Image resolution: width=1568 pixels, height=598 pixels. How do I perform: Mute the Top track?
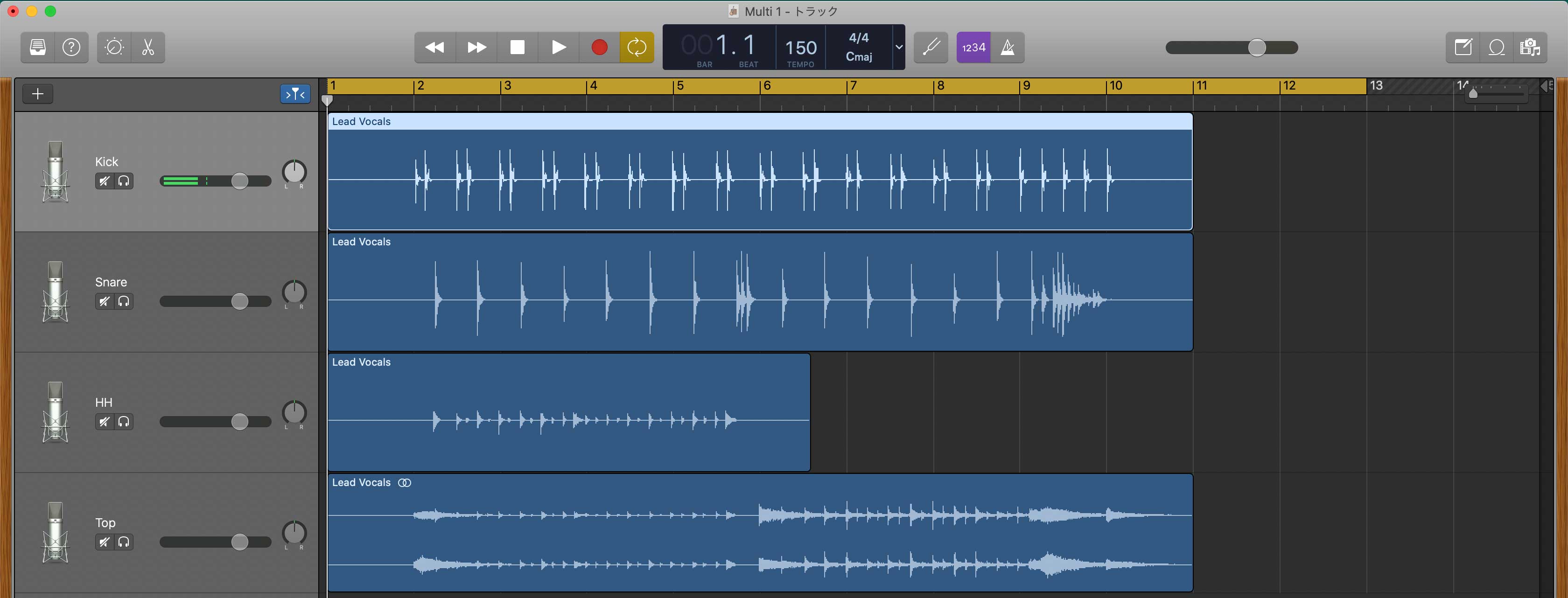tap(105, 542)
